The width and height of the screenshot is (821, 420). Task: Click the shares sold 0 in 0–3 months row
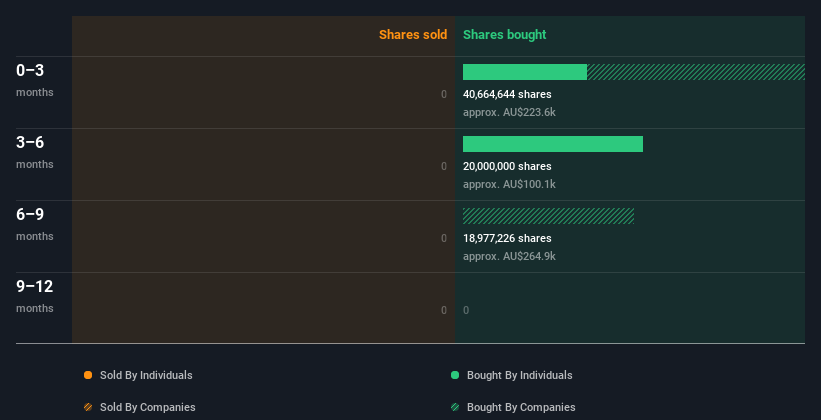(x=444, y=94)
